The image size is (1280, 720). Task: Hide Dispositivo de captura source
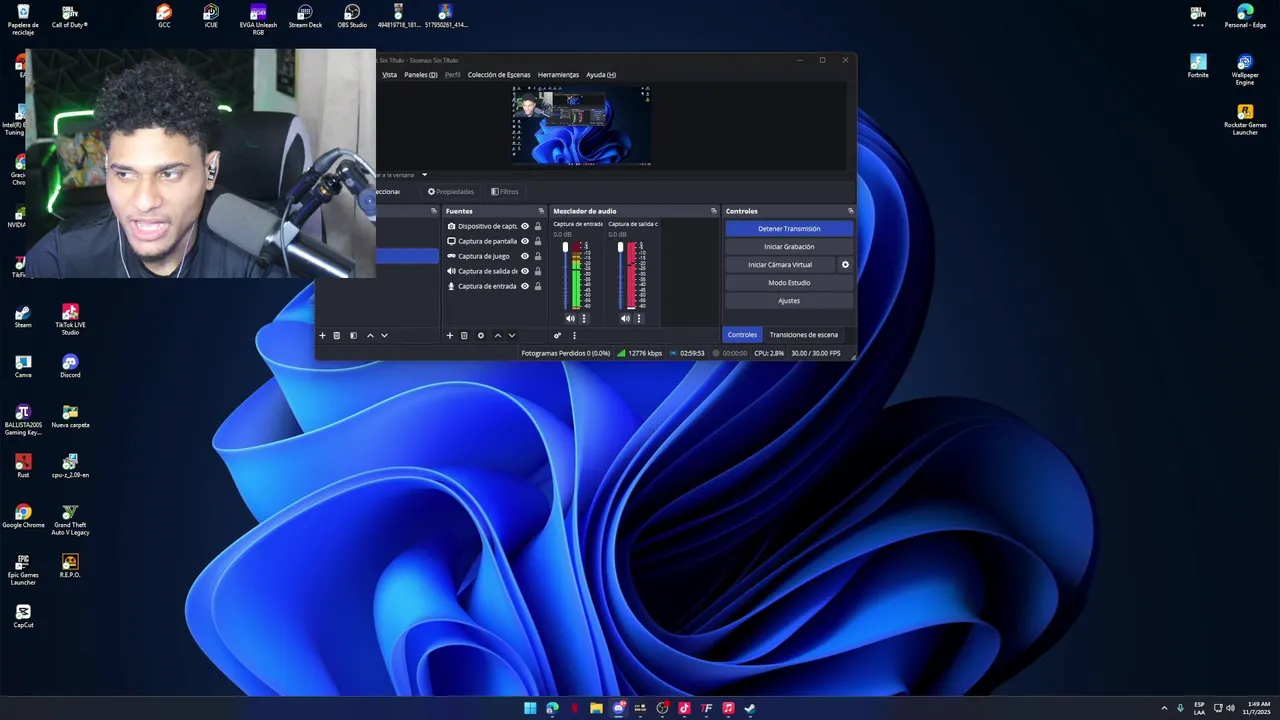point(525,226)
